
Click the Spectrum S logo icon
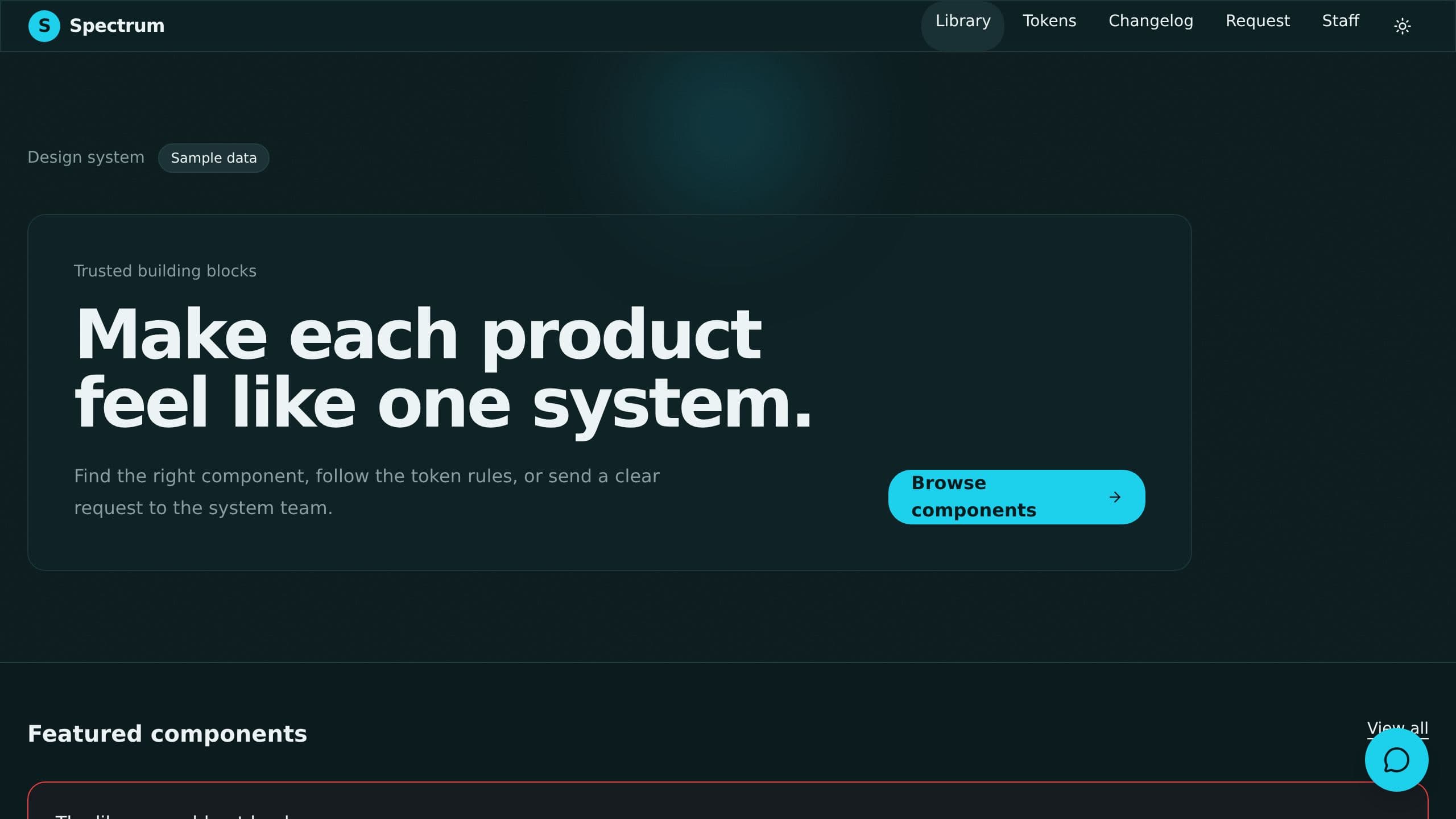click(x=44, y=26)
